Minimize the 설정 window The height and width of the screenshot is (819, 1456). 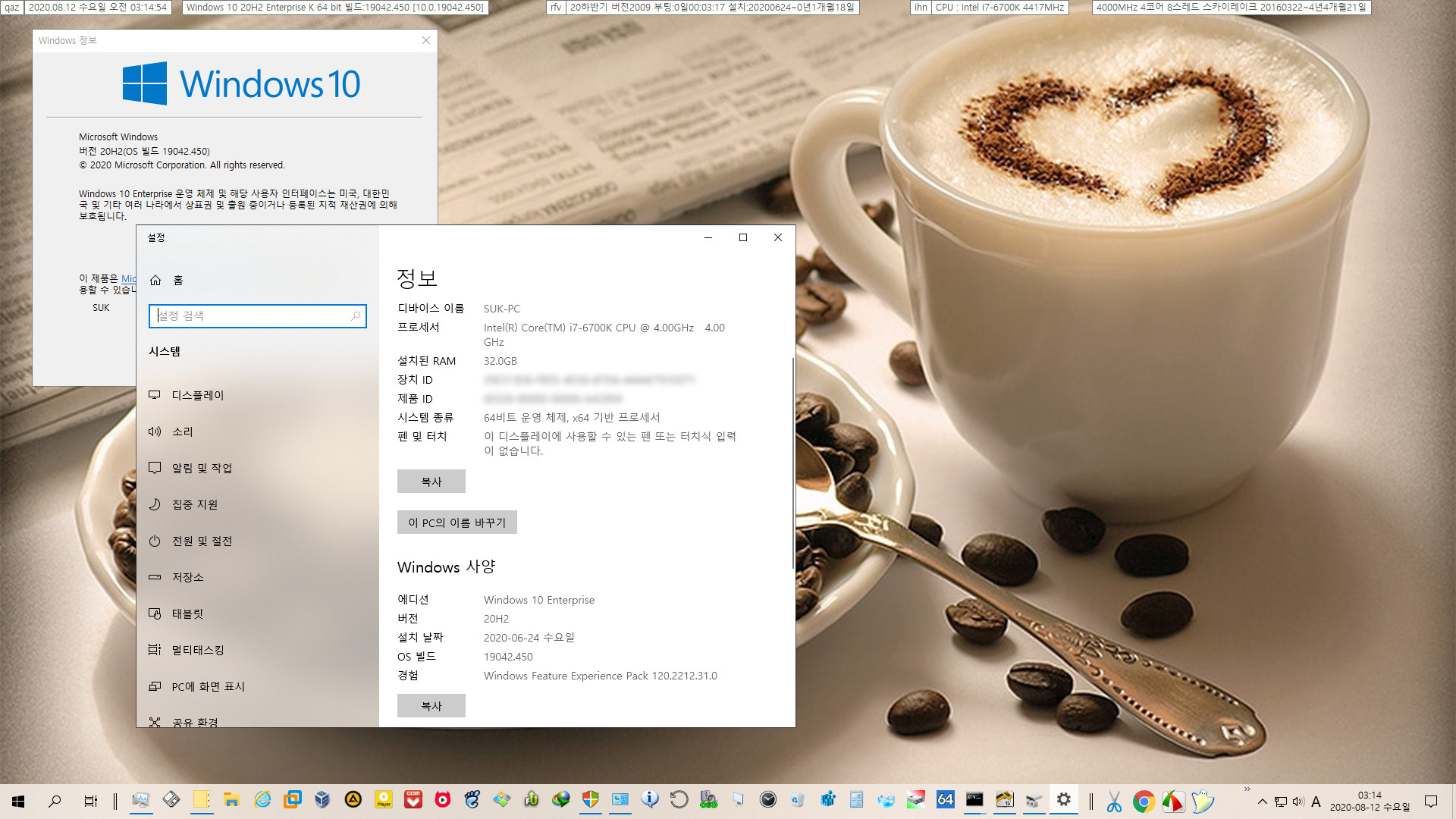pyautogui.click(x=708, y=237)
